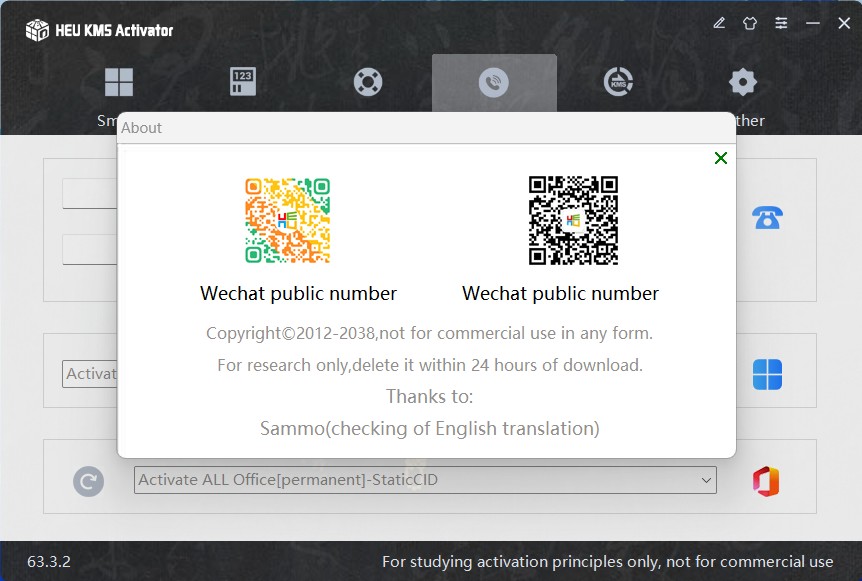Close the About dialog with green X
This screenshot has height=581, width=862.
tap(721, 158)
